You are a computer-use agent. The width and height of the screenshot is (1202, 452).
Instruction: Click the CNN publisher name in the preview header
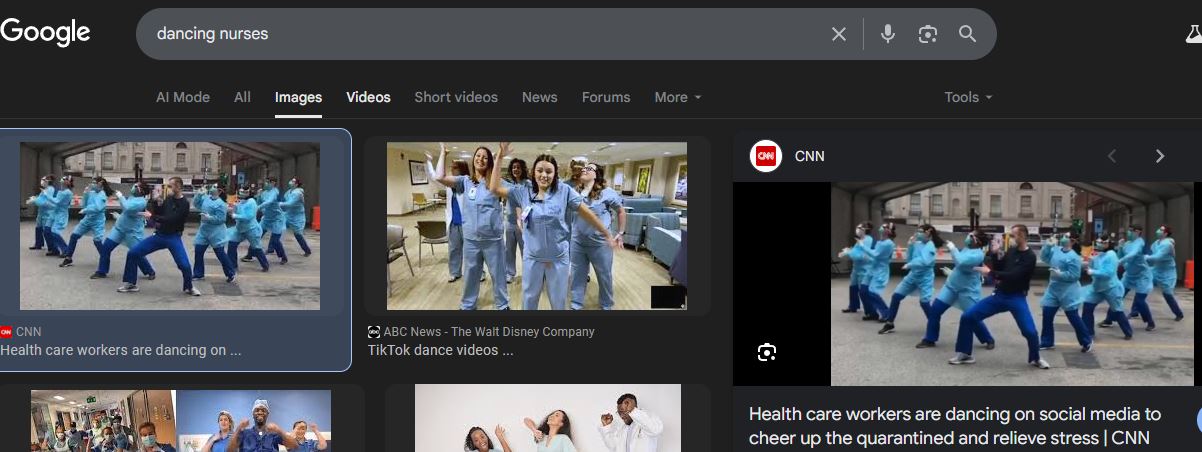810,156
